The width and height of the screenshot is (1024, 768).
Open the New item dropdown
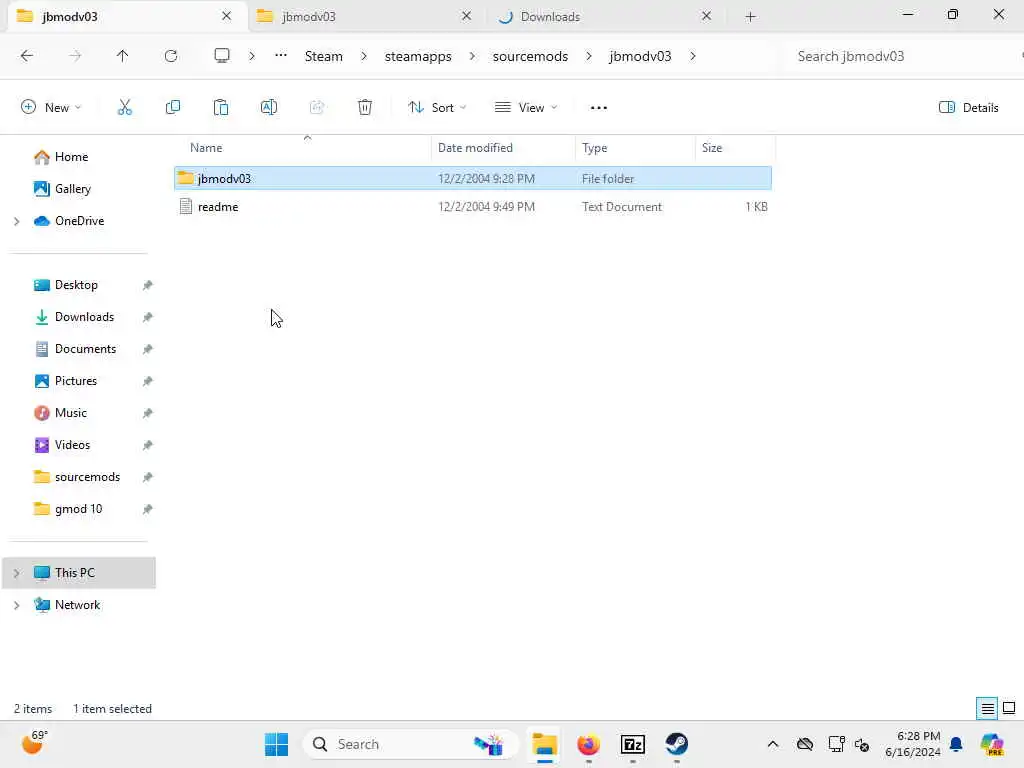(x=52, y=108)
